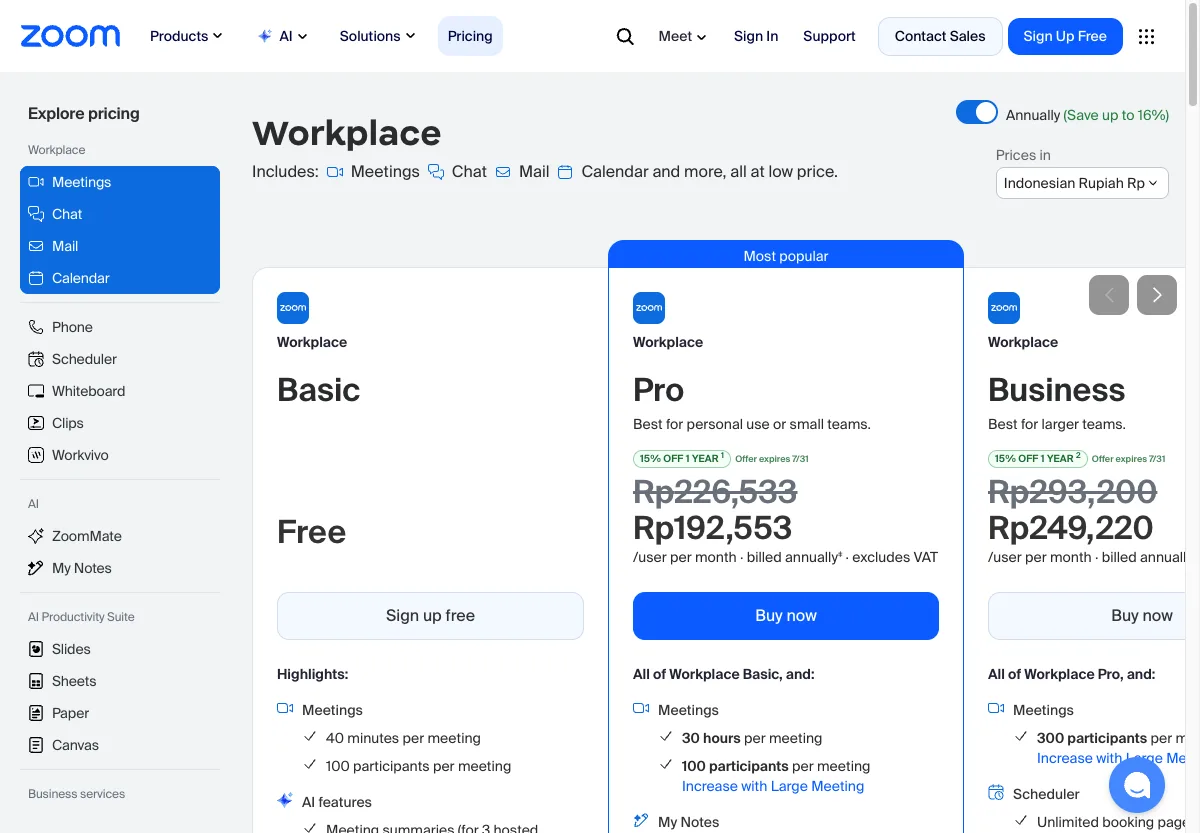The image size is (1200, 833).
Task: Click the Whiteboard icon in sidebar
Action: (36, 391)
